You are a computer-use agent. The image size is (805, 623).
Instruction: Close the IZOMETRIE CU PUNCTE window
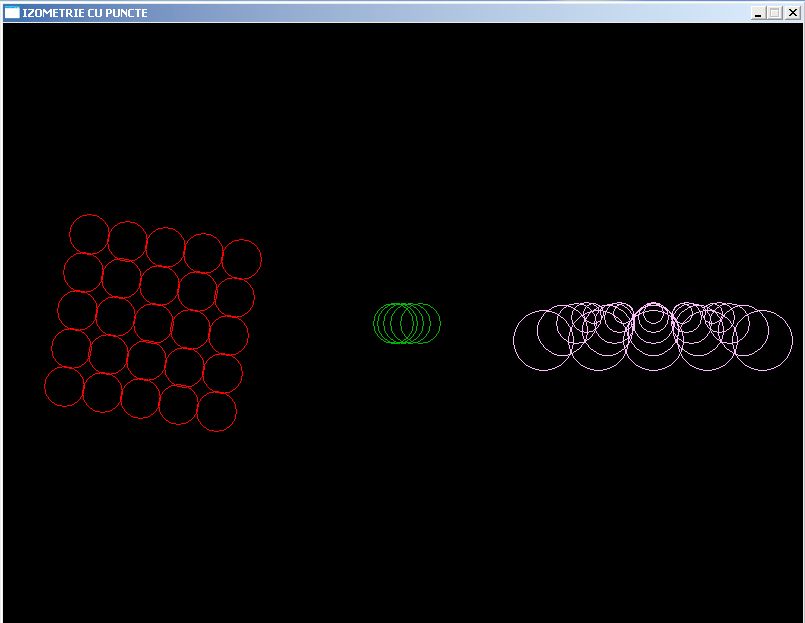[x=792, y=13]
